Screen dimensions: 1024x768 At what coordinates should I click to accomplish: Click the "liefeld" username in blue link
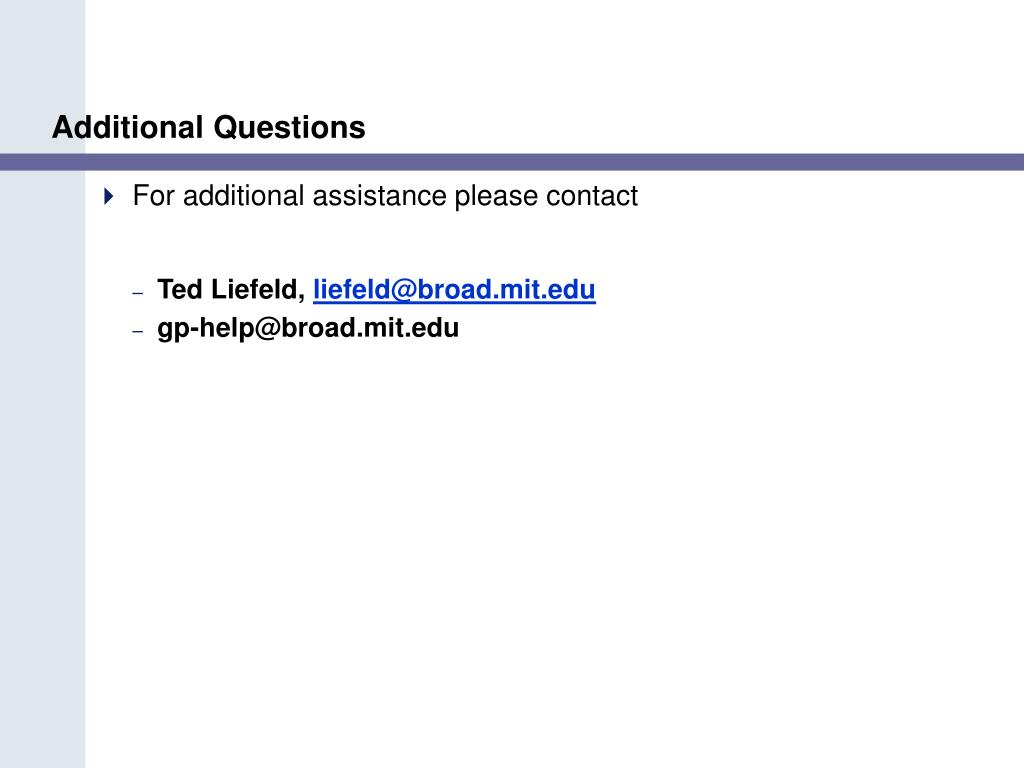tap(351, 289)
